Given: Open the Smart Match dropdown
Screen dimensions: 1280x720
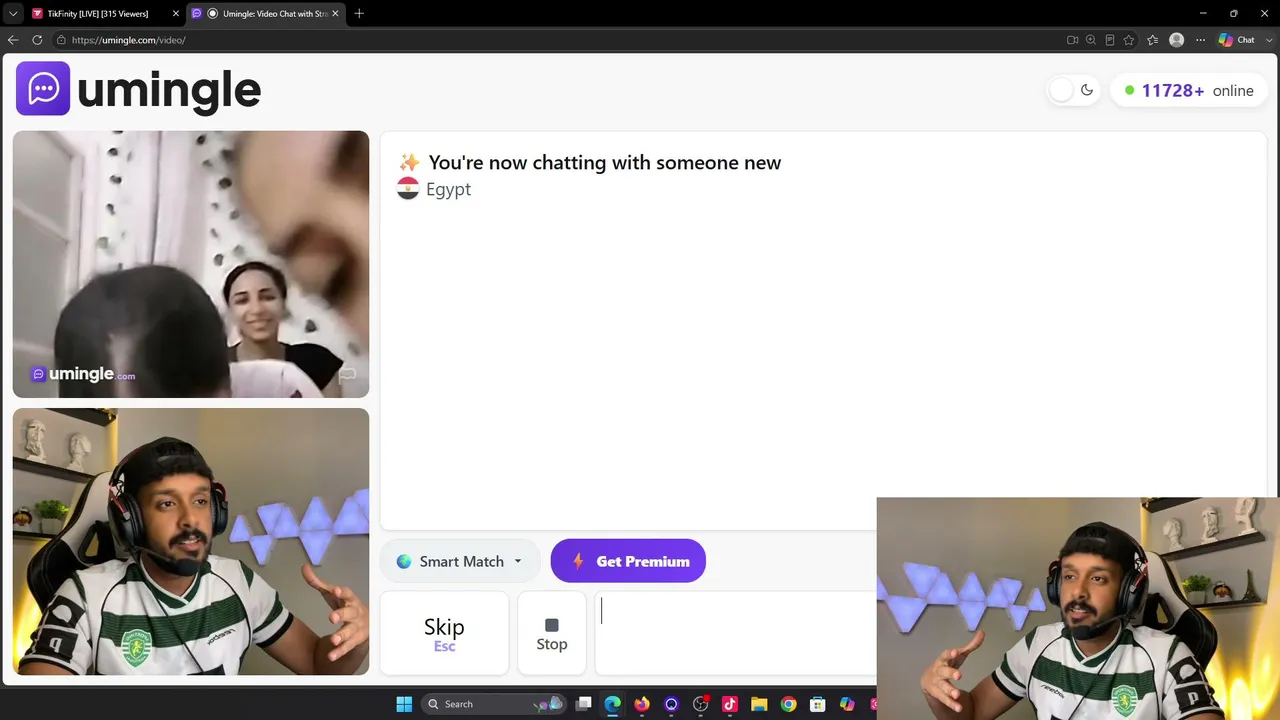Looking at the screenshot, I should pyautogui.click(x=459, y=561).
